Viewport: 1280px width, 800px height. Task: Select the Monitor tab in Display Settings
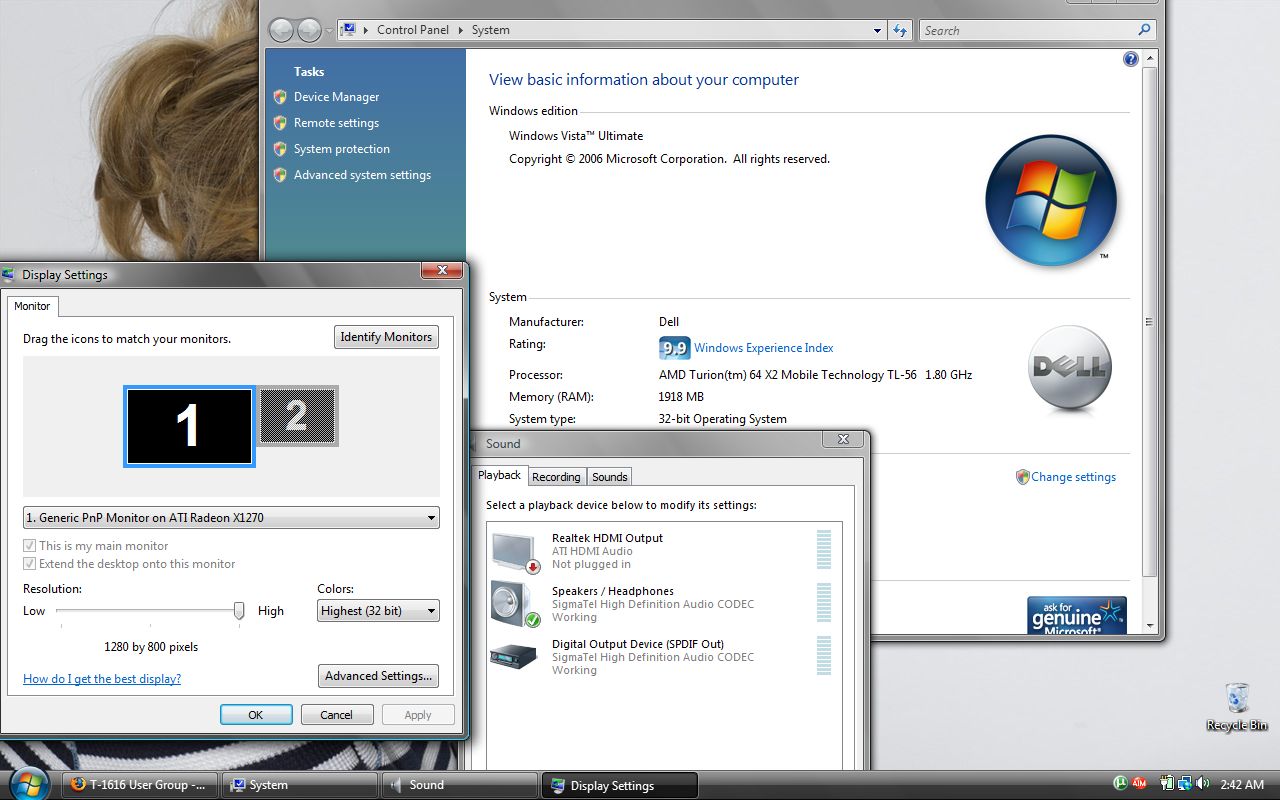pyautogui.click(x=32, y=306)
